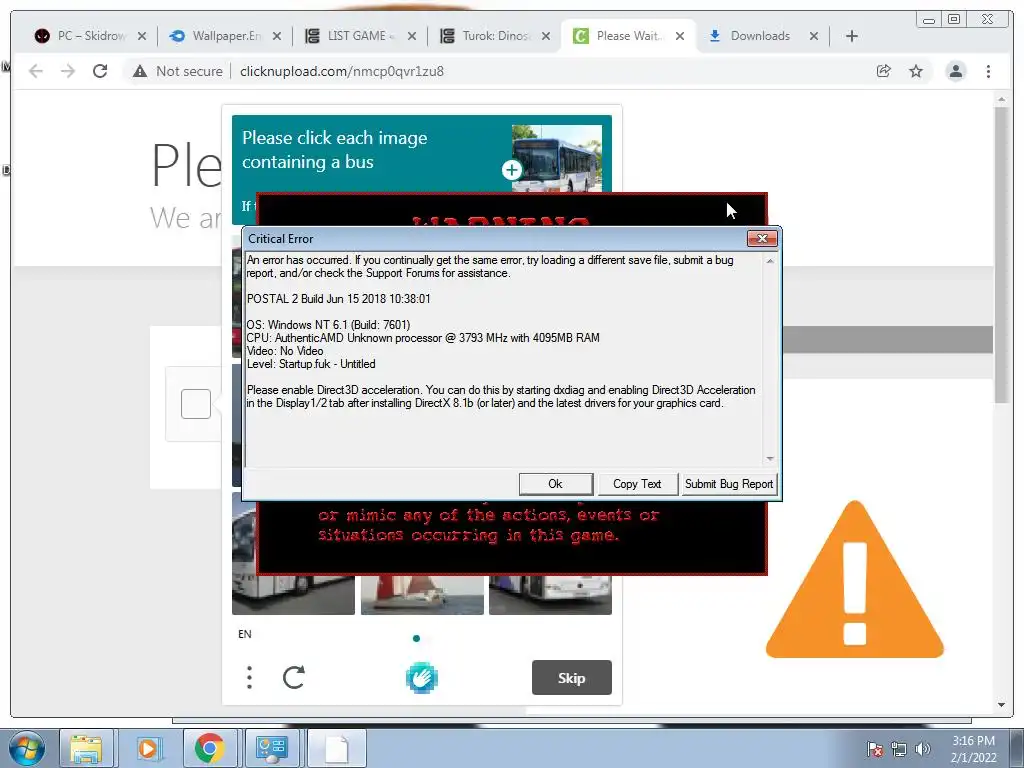The image size is (1024, 768).
Task: Click Ok in the Critical Error dialog
Action: tap(556, 484)
